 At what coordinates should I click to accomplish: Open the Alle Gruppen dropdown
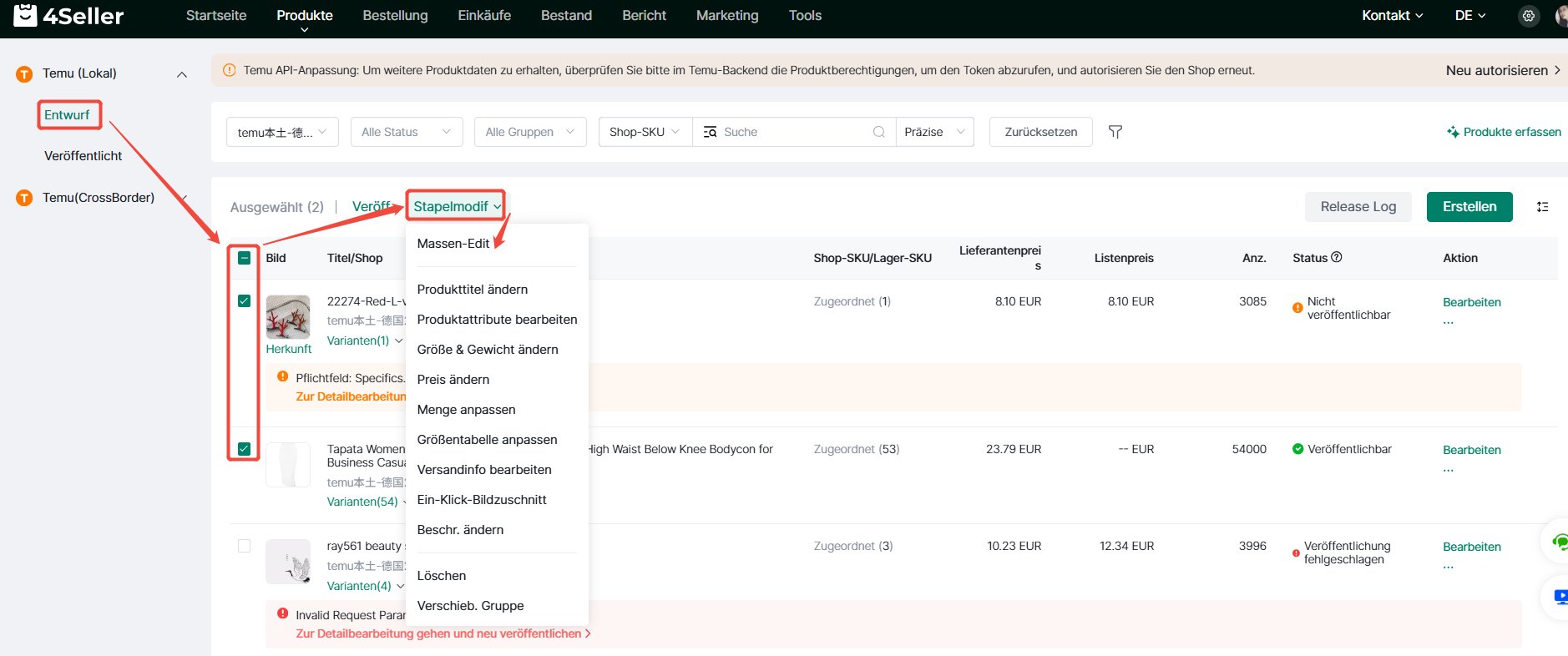[x=530, y=132]
